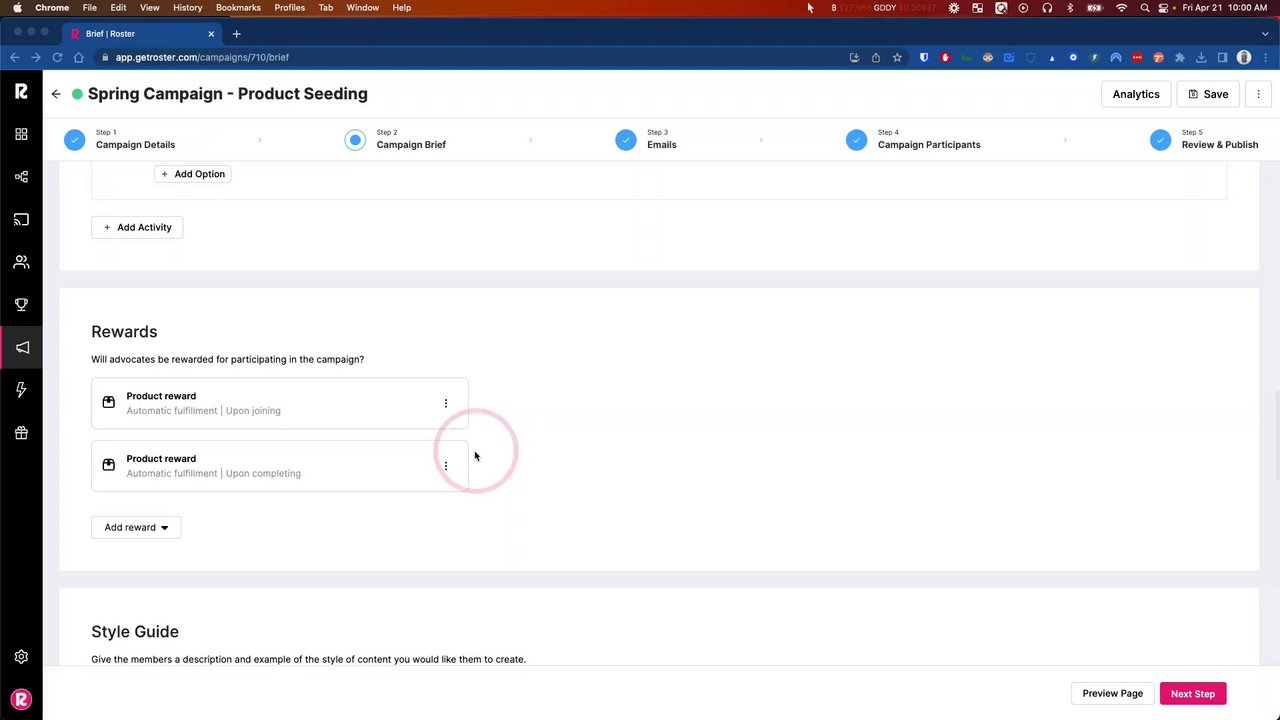Click the campaign title Spring Campaign - Product Seeding

coord(228,94)
